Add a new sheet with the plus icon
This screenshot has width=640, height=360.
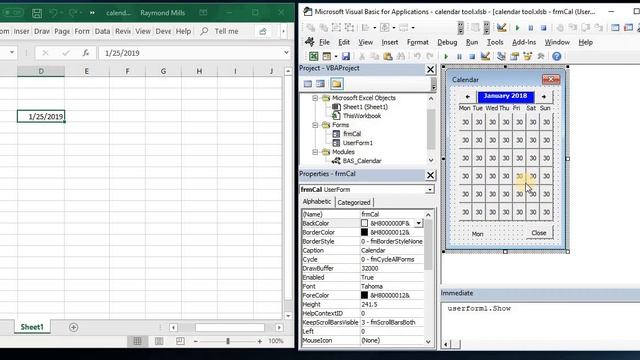73,327
